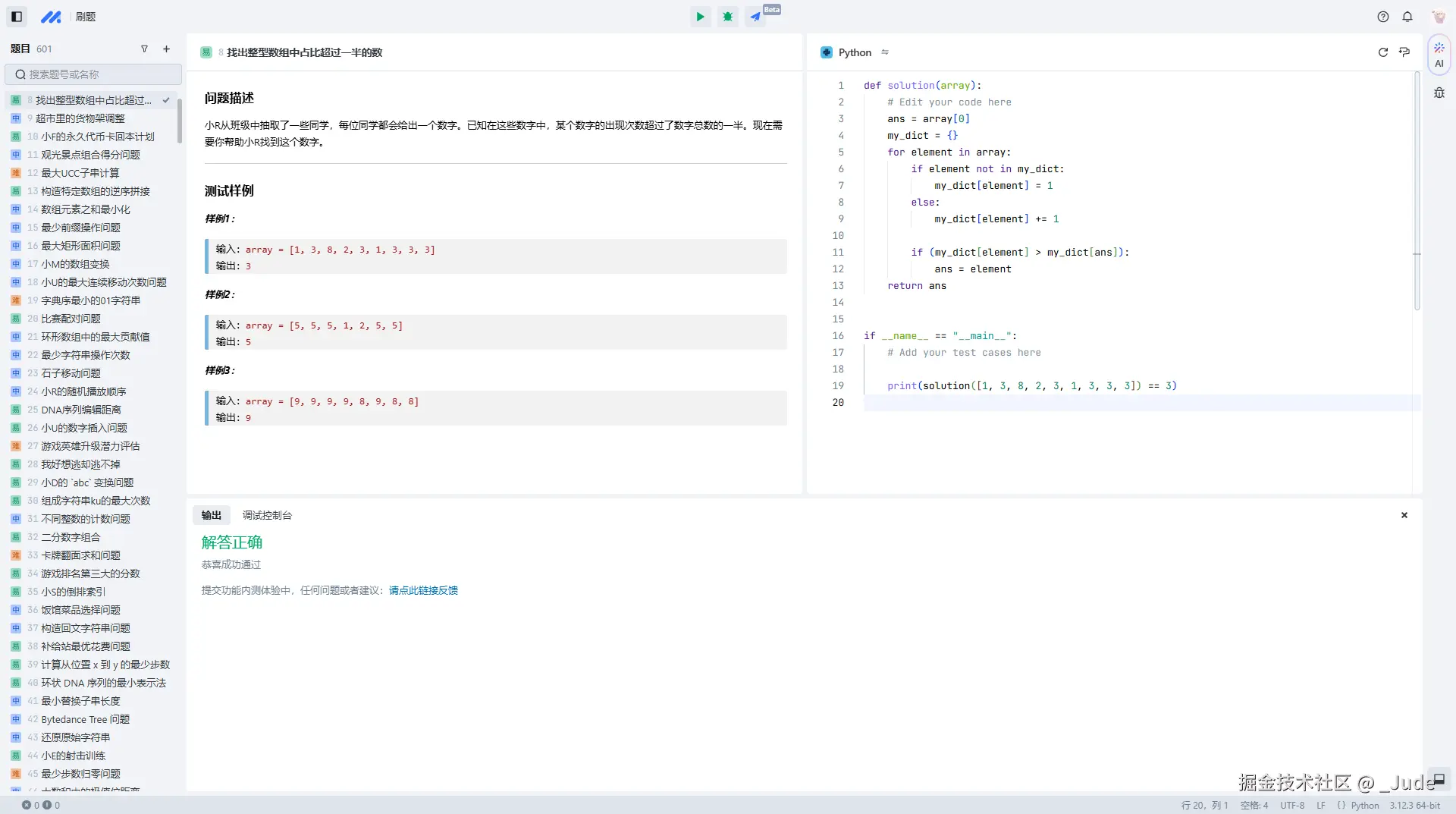The width and height of the screenshot is (1456, 814).
Task: Open problem 11 观光景点组合得分问题
Action: 91,155
